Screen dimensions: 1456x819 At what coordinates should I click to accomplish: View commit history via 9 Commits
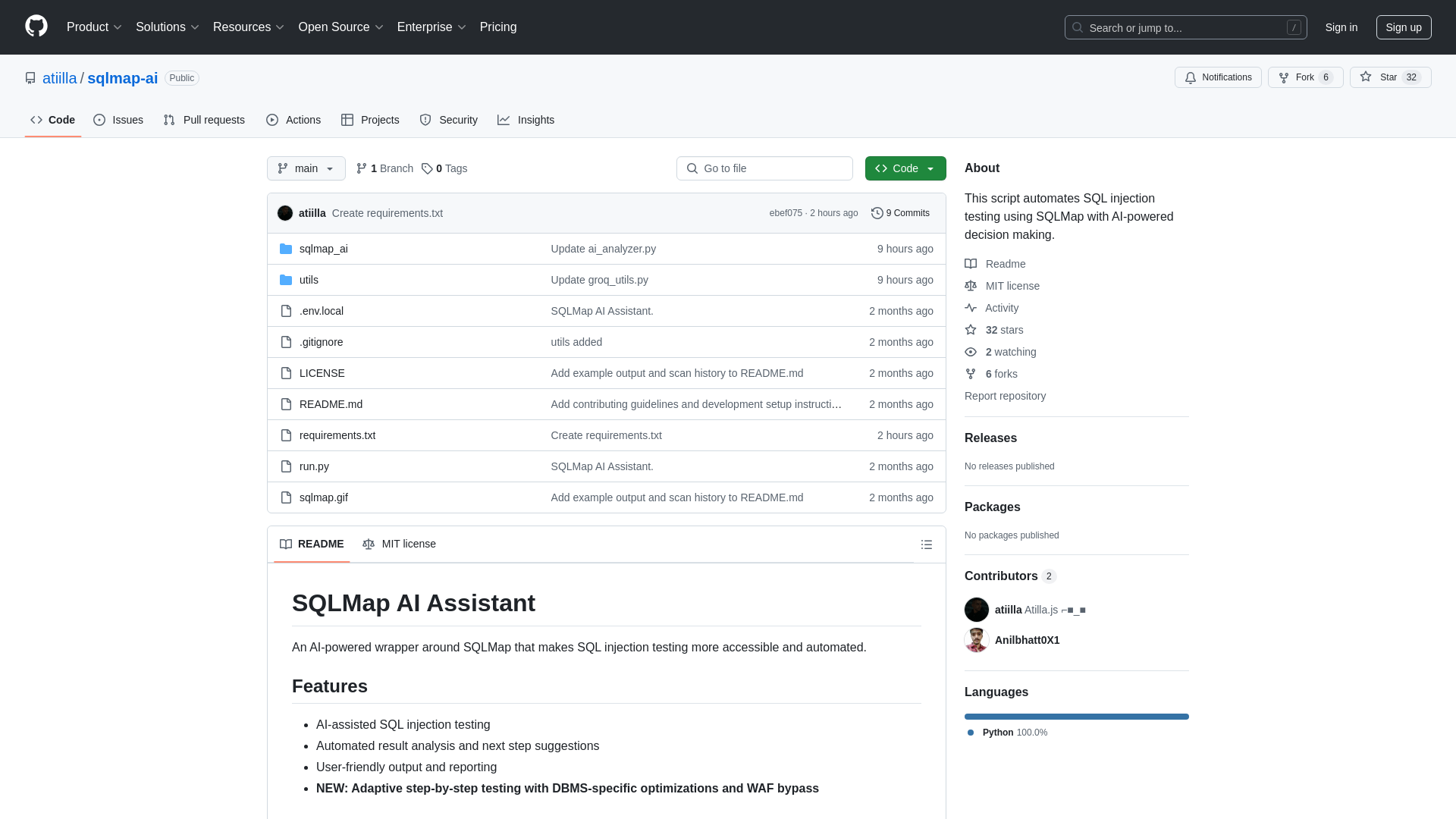click(x=900, y=213)
